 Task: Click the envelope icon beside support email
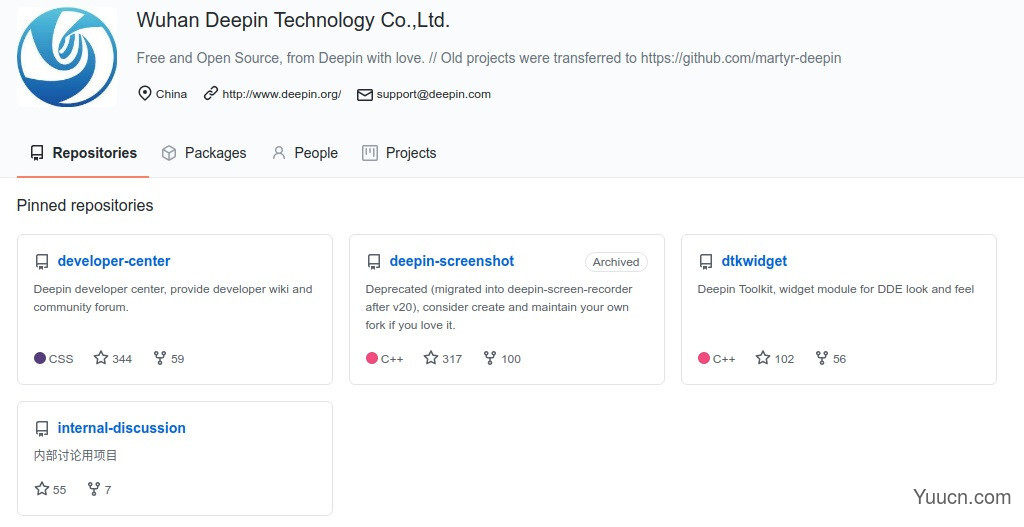coord(364,95)
